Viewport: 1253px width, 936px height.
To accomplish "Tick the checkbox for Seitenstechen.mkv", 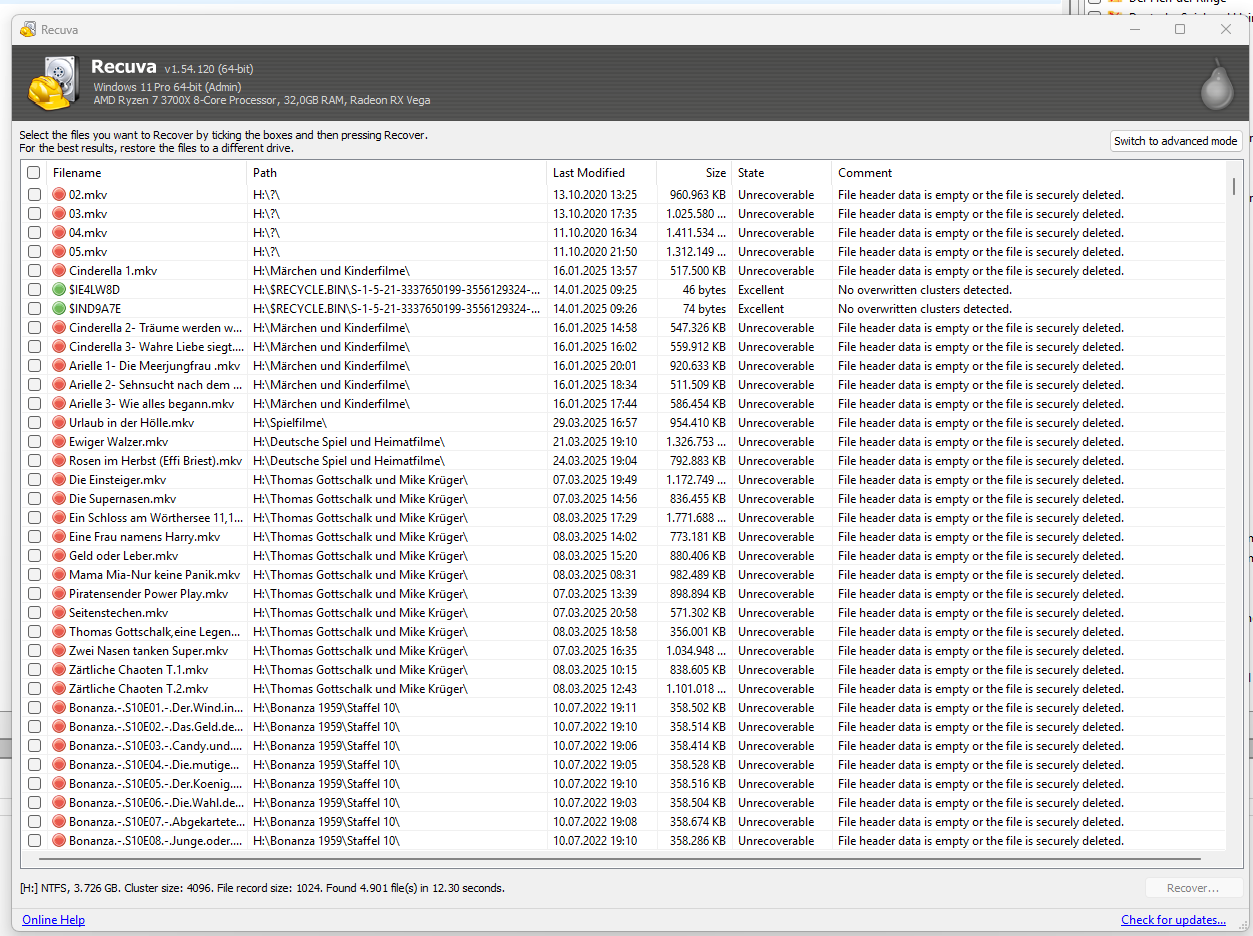I will (34, 613).
